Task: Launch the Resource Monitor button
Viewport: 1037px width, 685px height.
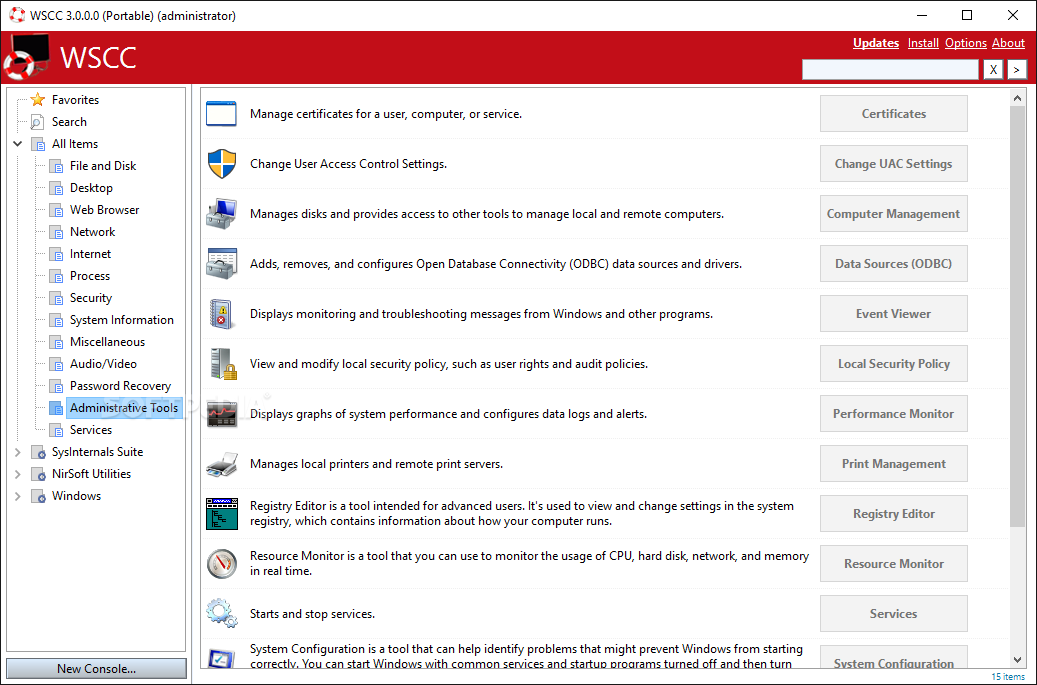Action: (893, 564)
